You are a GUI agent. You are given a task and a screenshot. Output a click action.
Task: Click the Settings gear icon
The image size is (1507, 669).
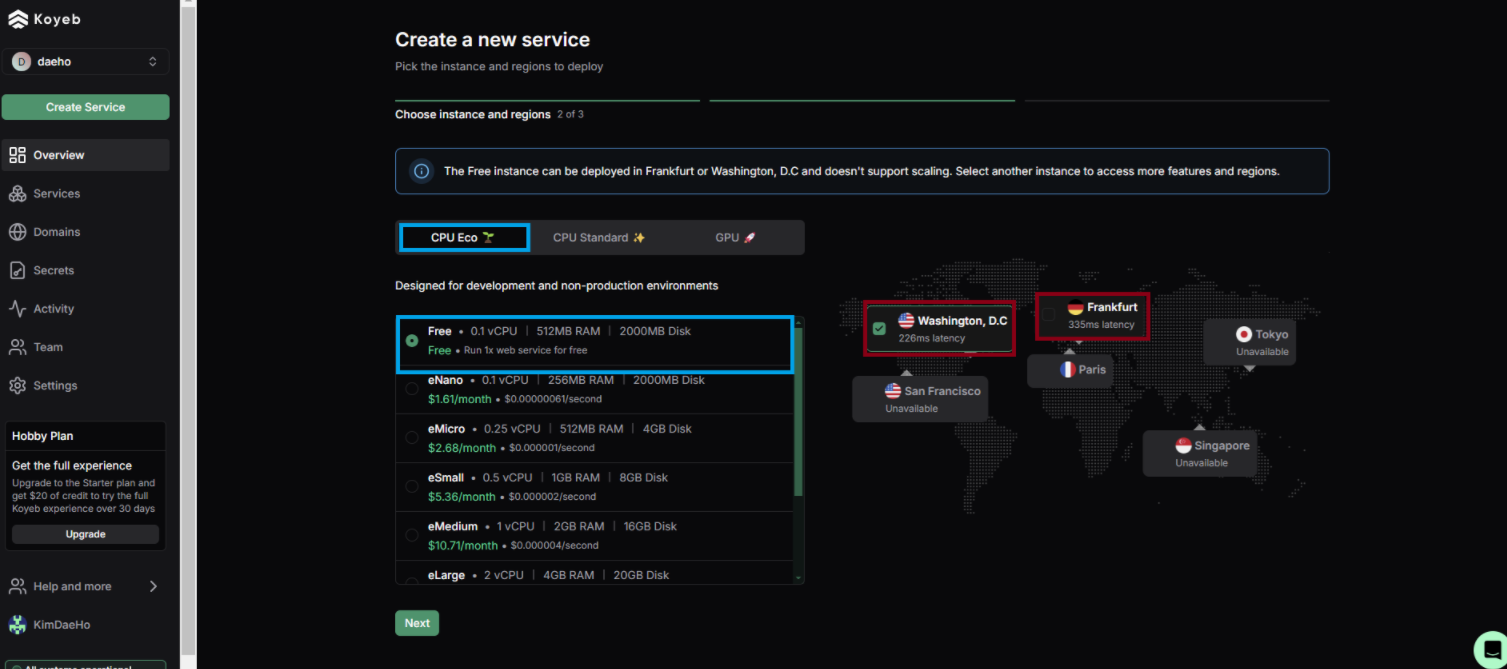tap(17, 385)
